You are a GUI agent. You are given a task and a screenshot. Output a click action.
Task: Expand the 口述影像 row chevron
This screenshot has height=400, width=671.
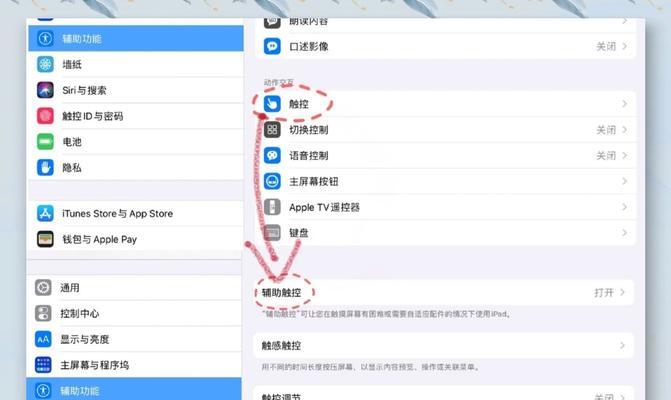[x=625, y=46]
